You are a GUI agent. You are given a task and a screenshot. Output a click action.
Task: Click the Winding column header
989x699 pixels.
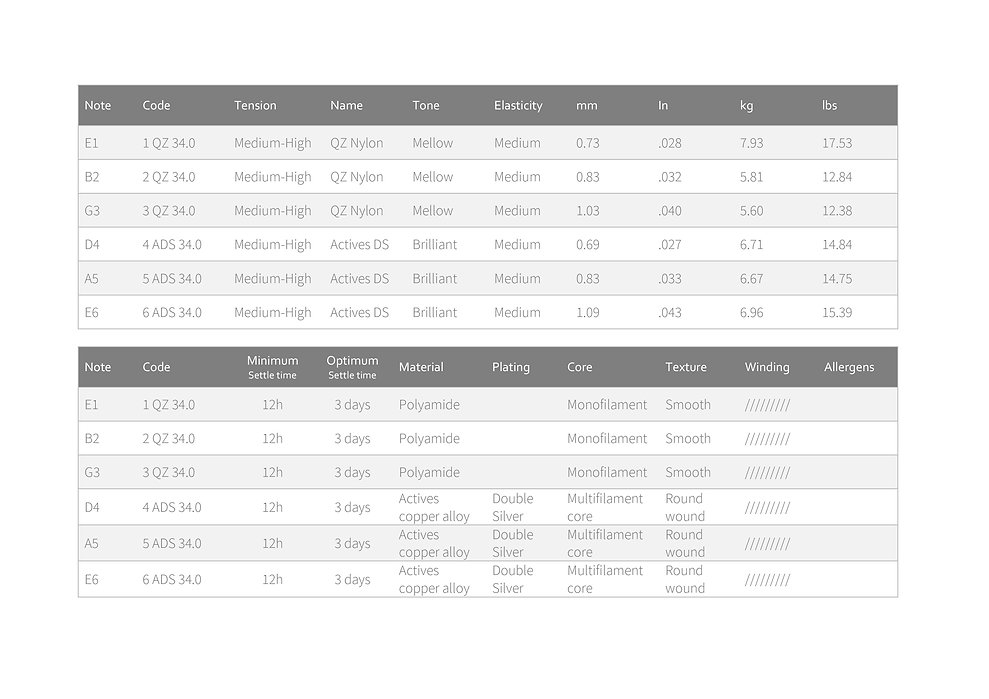(x=766, y=367)
